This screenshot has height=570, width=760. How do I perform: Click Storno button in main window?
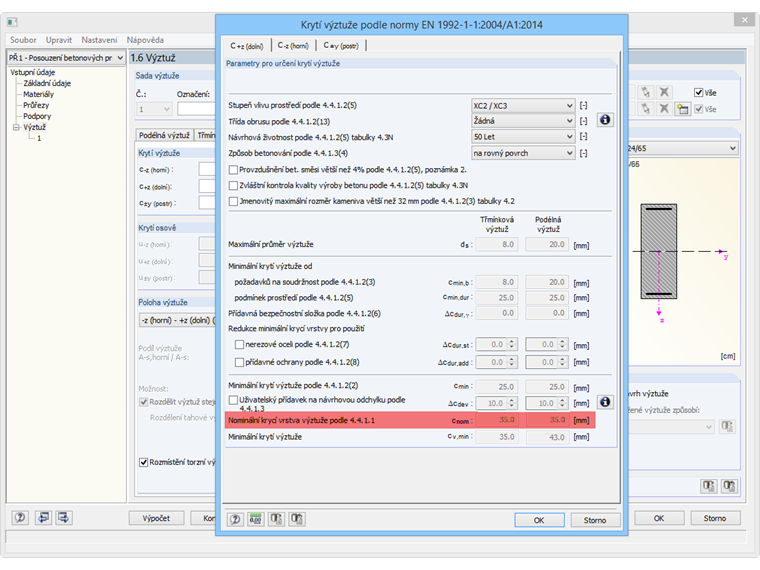[715, 518]
